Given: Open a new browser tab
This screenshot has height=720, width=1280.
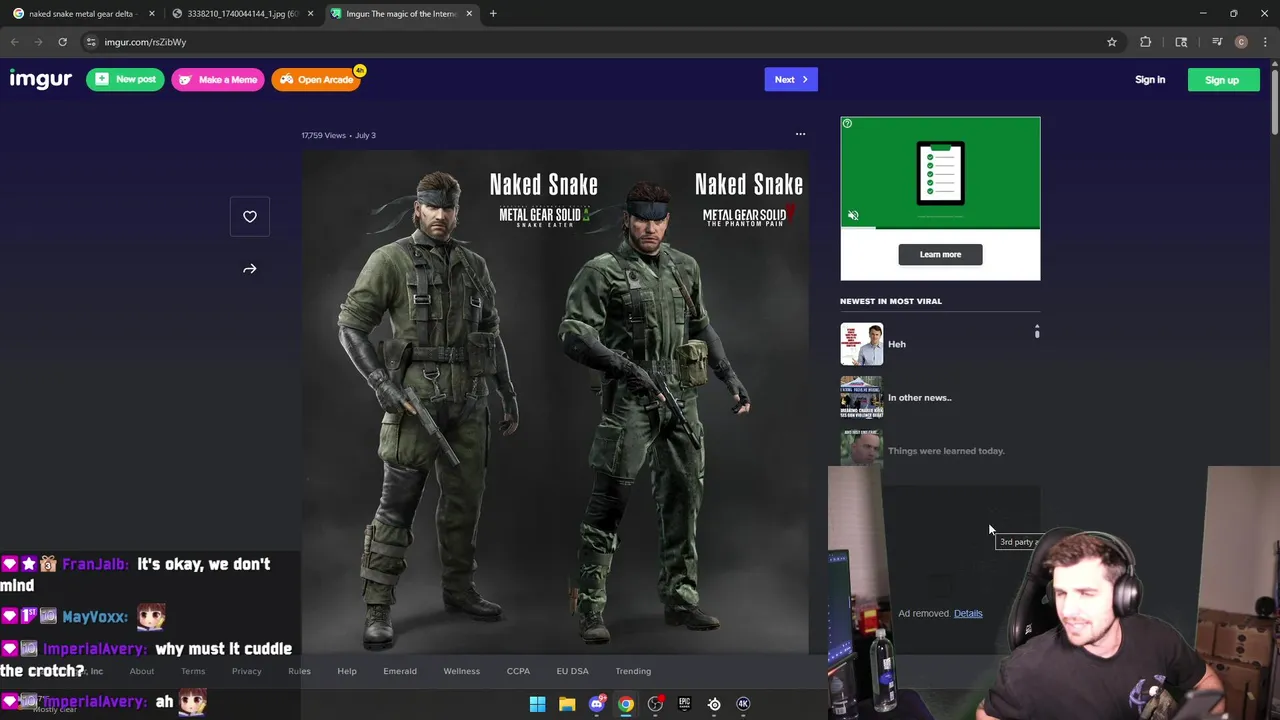Looking at the screenshot, I should (493, 14).
